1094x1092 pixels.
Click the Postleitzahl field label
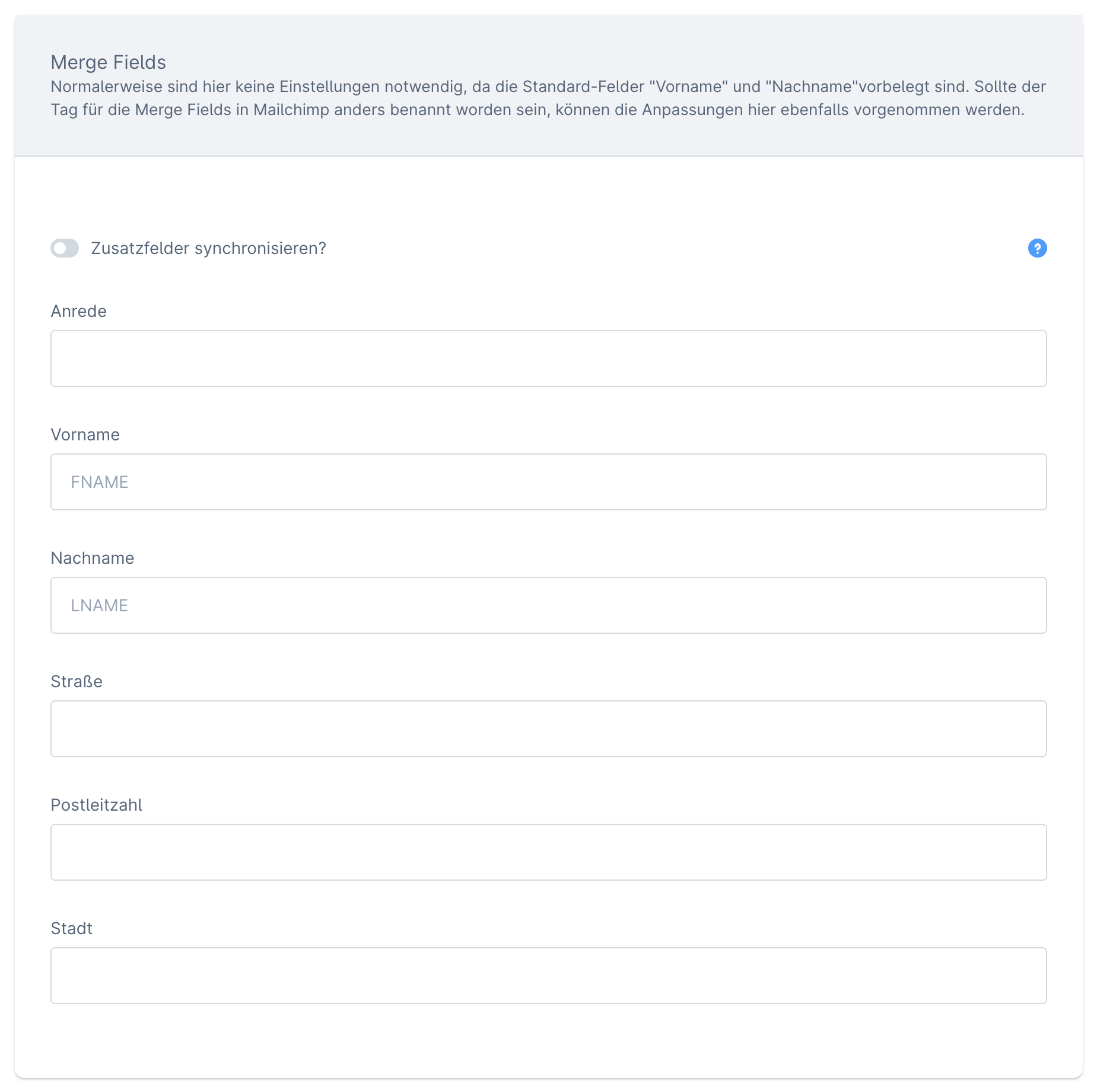pyautogui.click(x=97, y=805)
